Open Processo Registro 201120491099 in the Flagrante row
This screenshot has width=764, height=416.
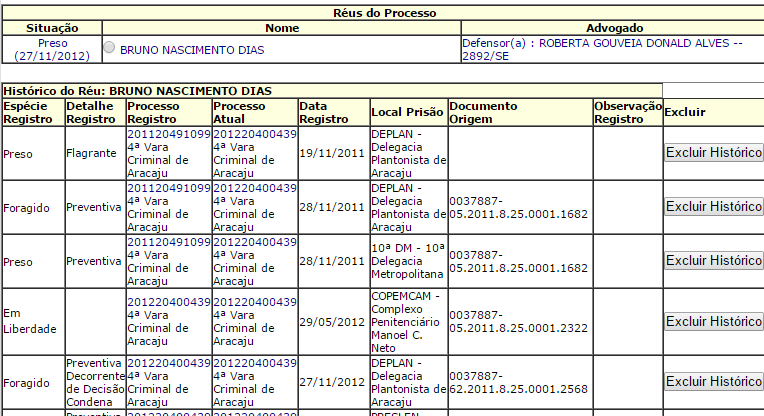168,133
